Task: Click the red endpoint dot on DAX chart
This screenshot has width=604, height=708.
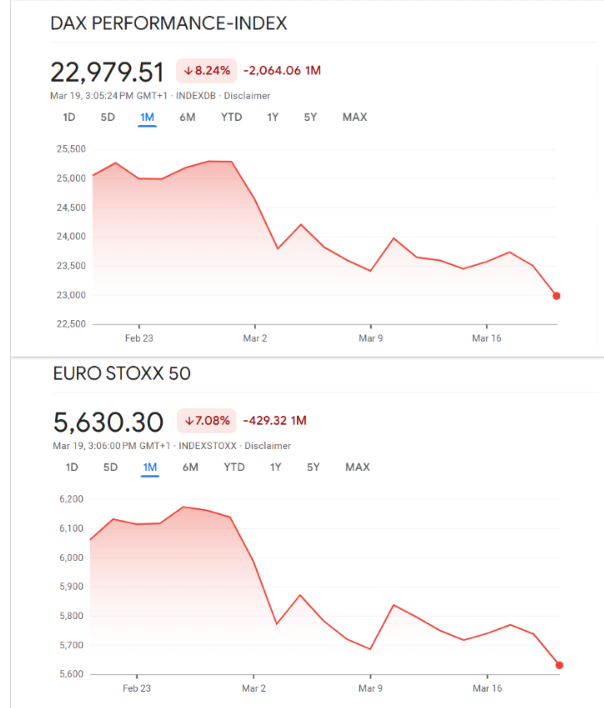Action: coord(556,296)
